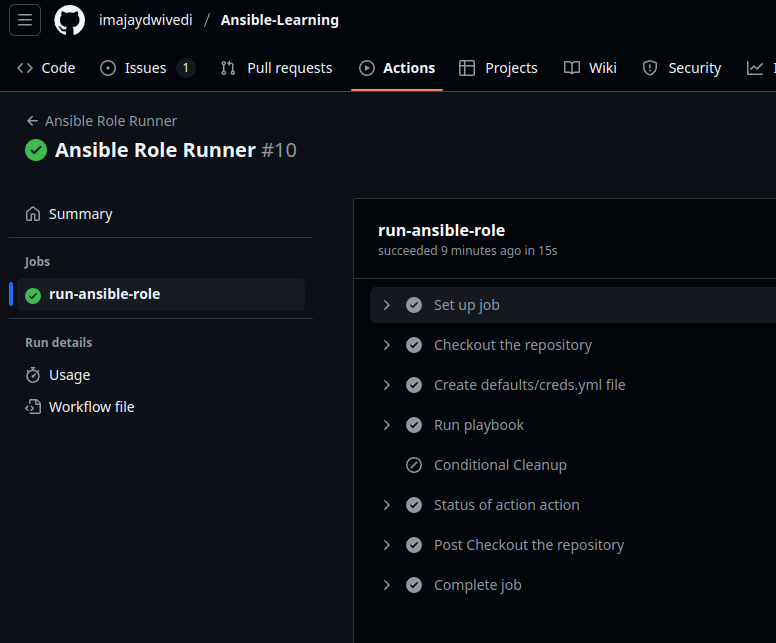Select the run-ansible-role job in sidebar
The height and width of the screenshot is (643, 776).
(x=161, y=294)
